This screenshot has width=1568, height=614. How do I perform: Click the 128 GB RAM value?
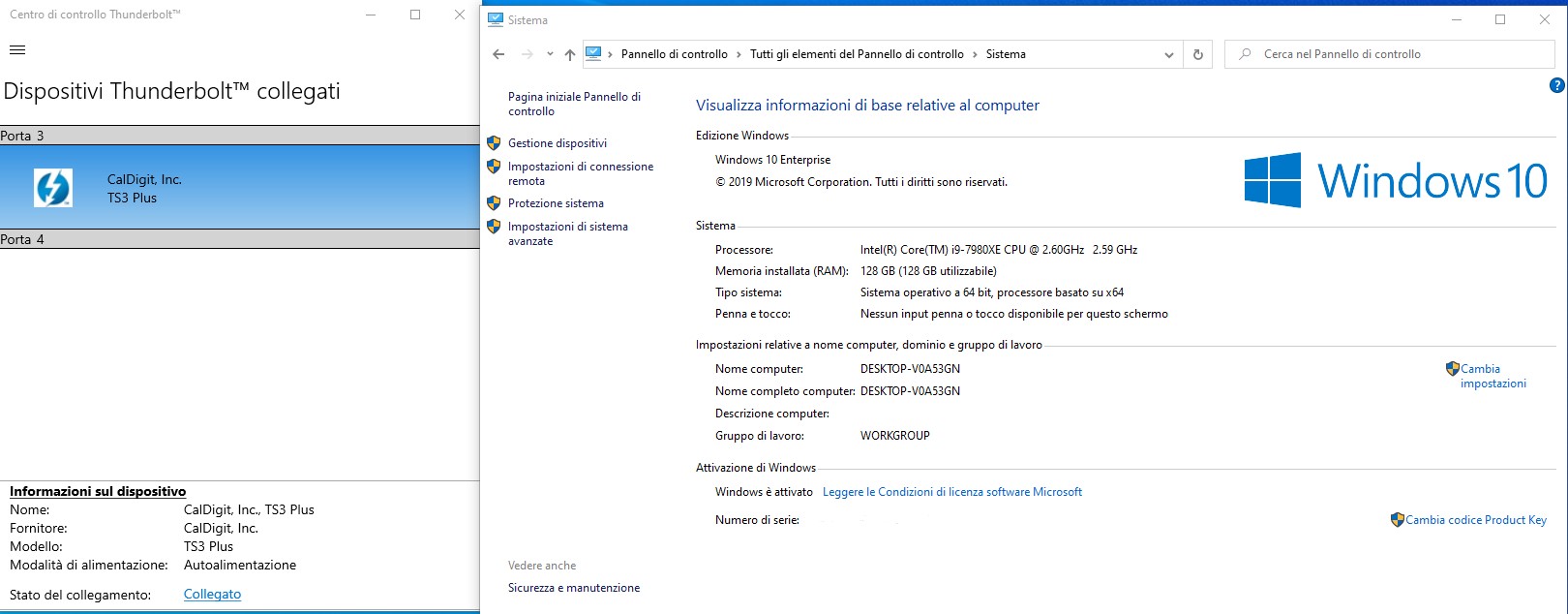point(928,271)
